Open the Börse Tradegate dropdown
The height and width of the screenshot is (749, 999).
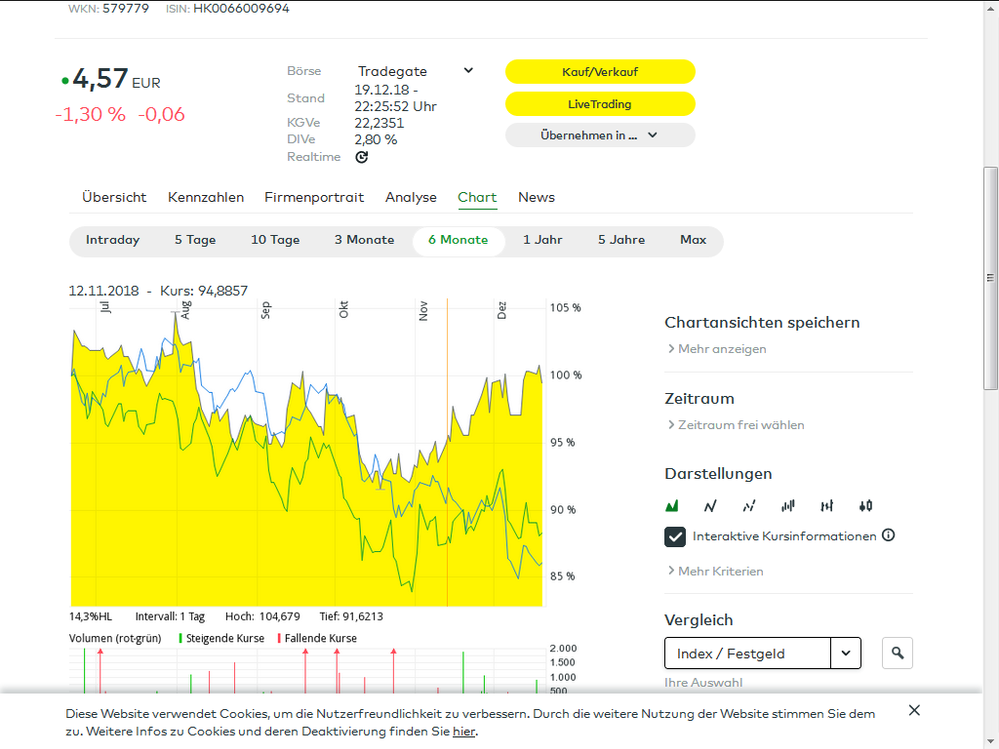[467, 70]
